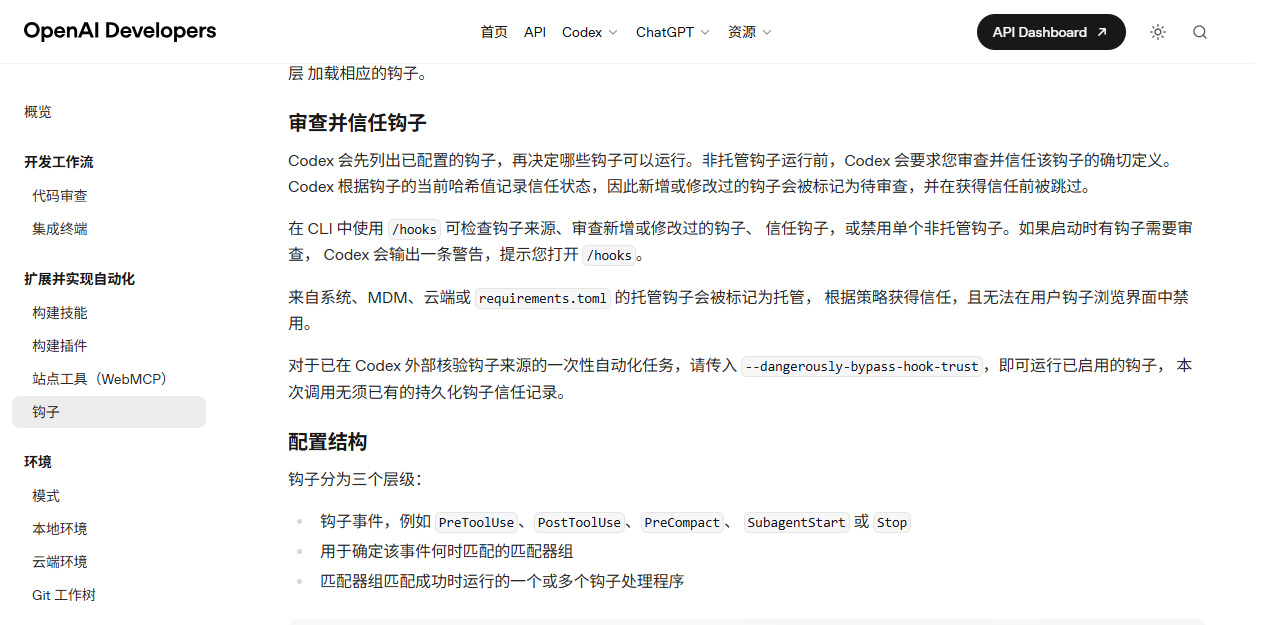This screenshot has width=1264, height=625.
Task: Select the API nav item
Action: pos(535,32)
